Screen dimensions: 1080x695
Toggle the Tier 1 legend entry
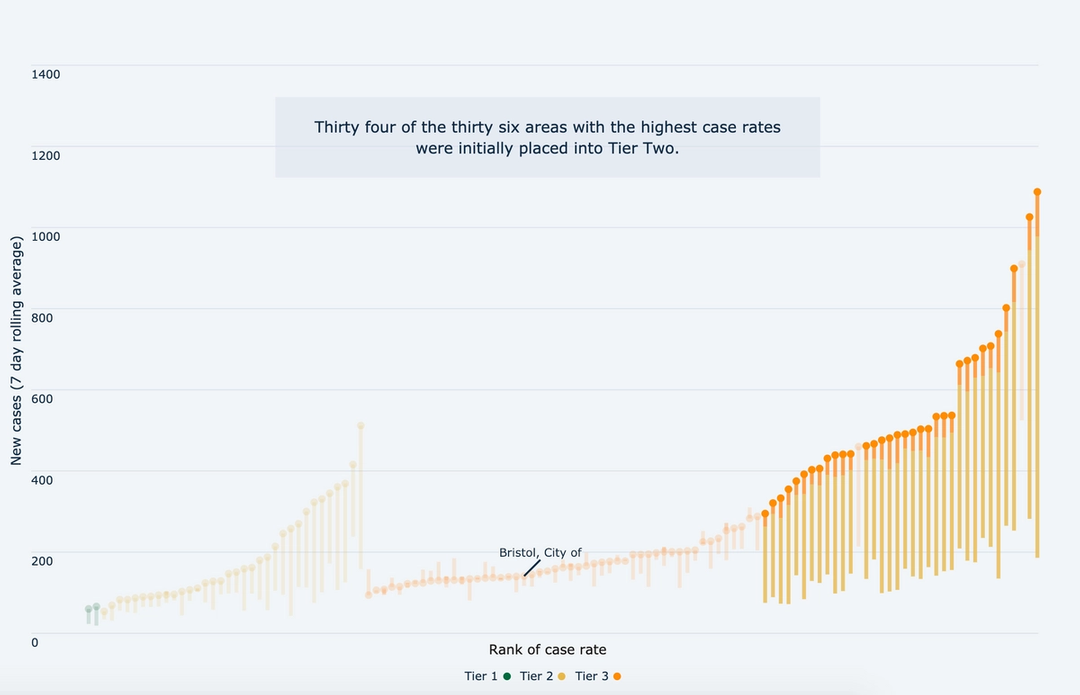point(488,676)
